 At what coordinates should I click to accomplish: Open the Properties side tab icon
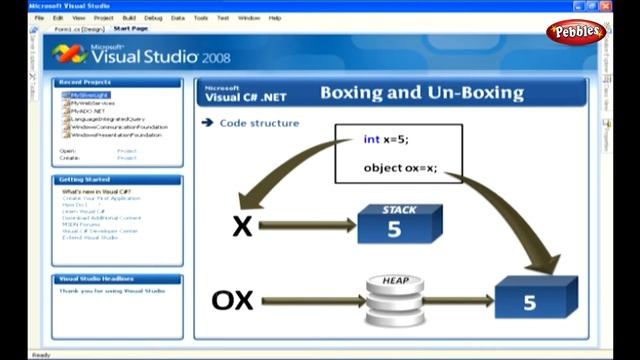pos(607,123)
